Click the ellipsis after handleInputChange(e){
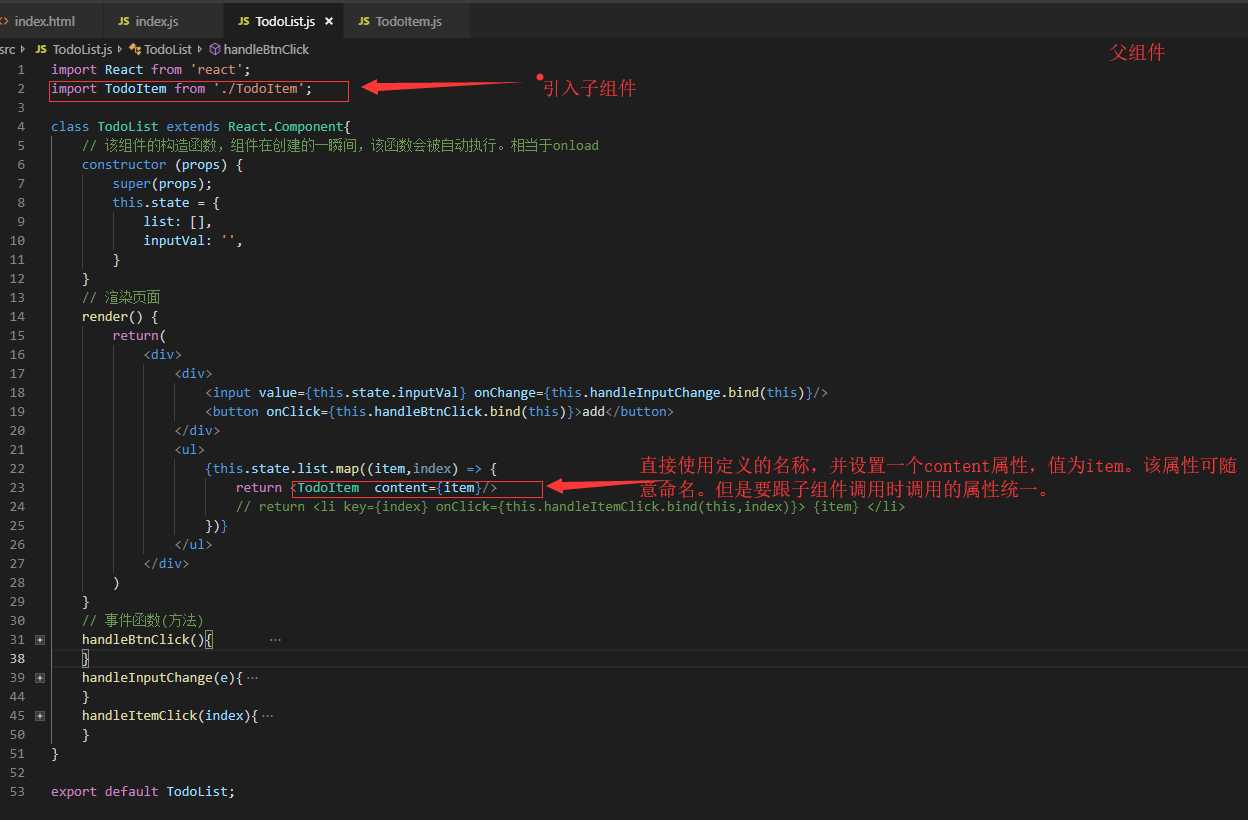The width and height of the screenshot is (1248, 820). point(252,677)
